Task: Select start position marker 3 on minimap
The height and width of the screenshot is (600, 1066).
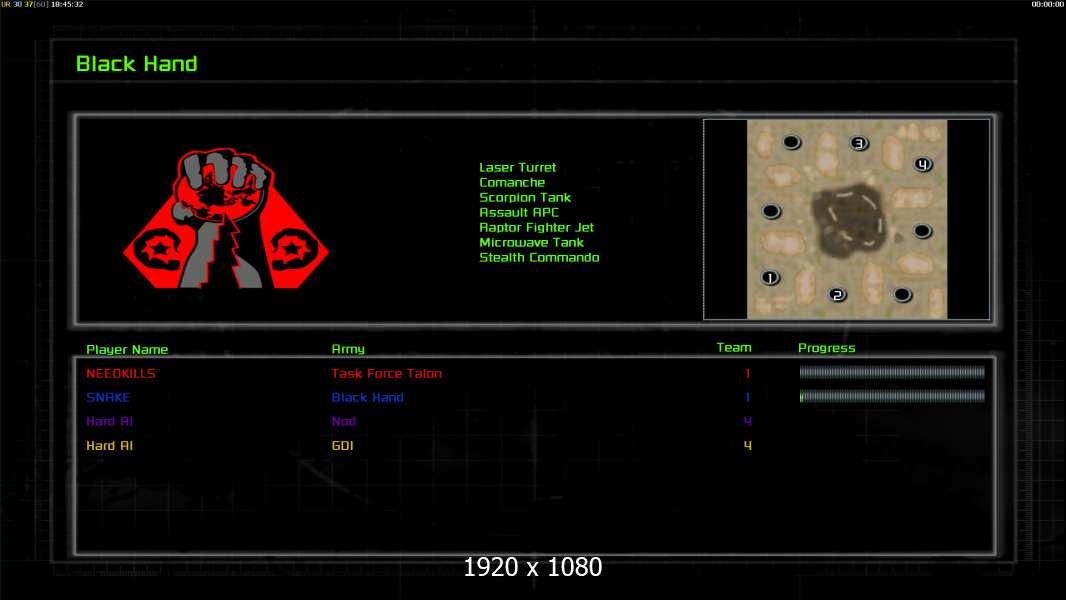Action: pyautogui.click(x=859, y=143)
